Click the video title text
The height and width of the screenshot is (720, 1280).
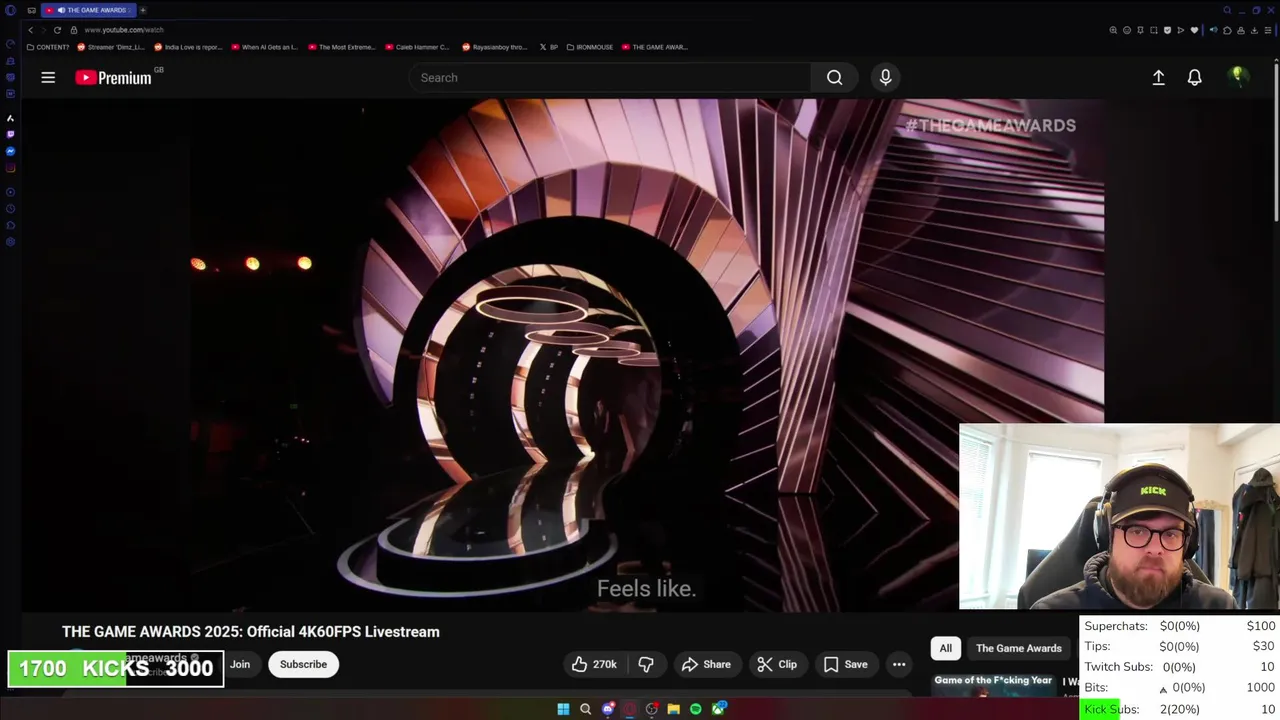click(x=251, y=632)
